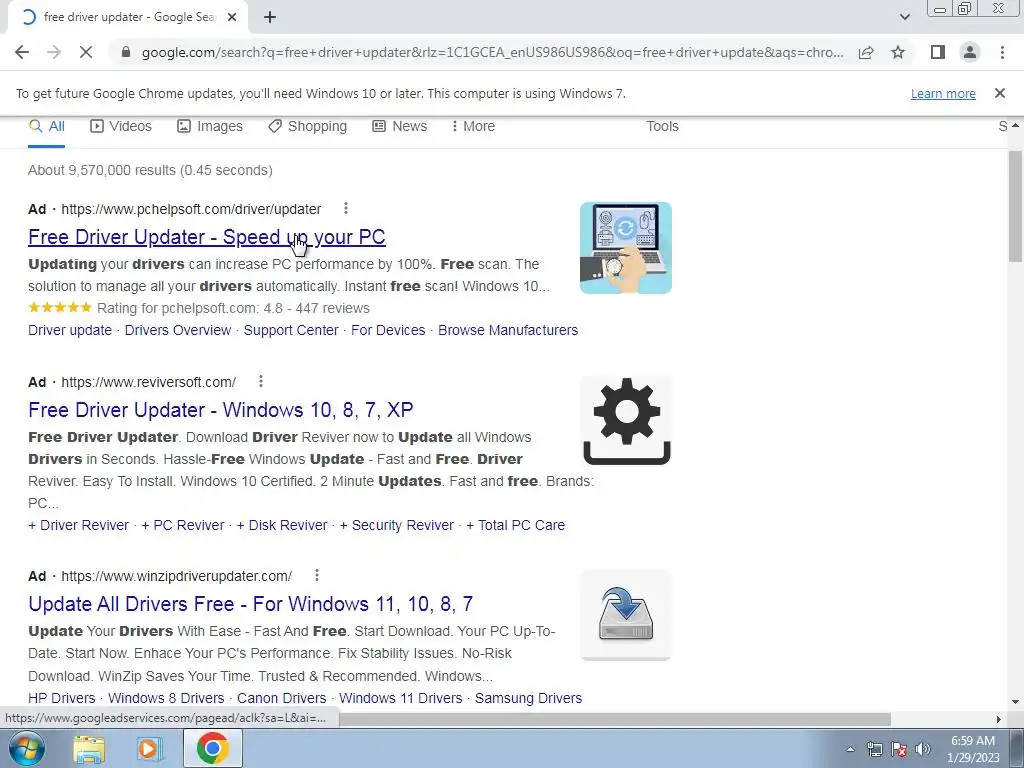The image size is (1024, 768).
Task: Go back to the previous page
Action: [x=22, y=52]
